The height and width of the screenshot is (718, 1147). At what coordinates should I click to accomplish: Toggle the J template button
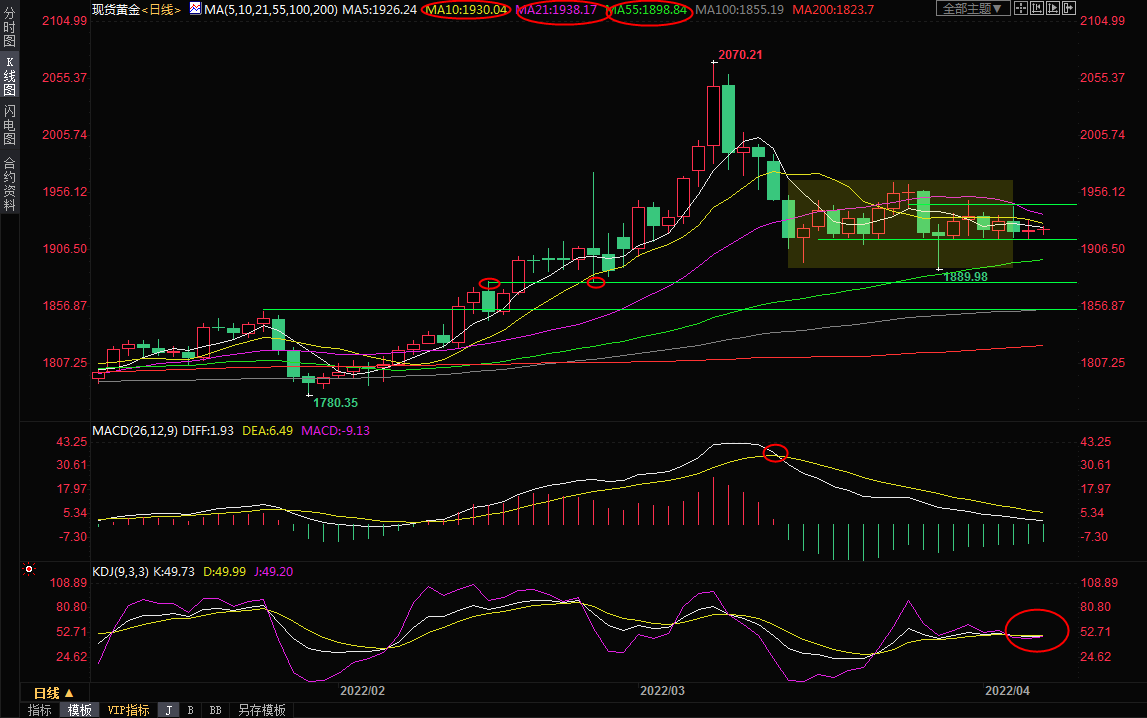(168, 710)
